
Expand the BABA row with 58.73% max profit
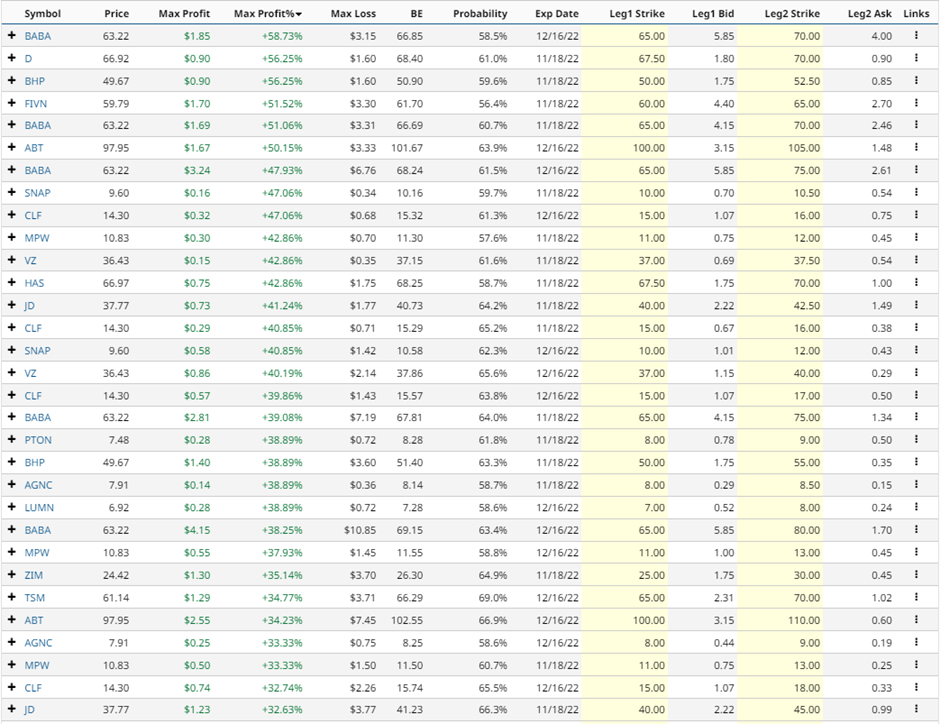tap(11, 36)
